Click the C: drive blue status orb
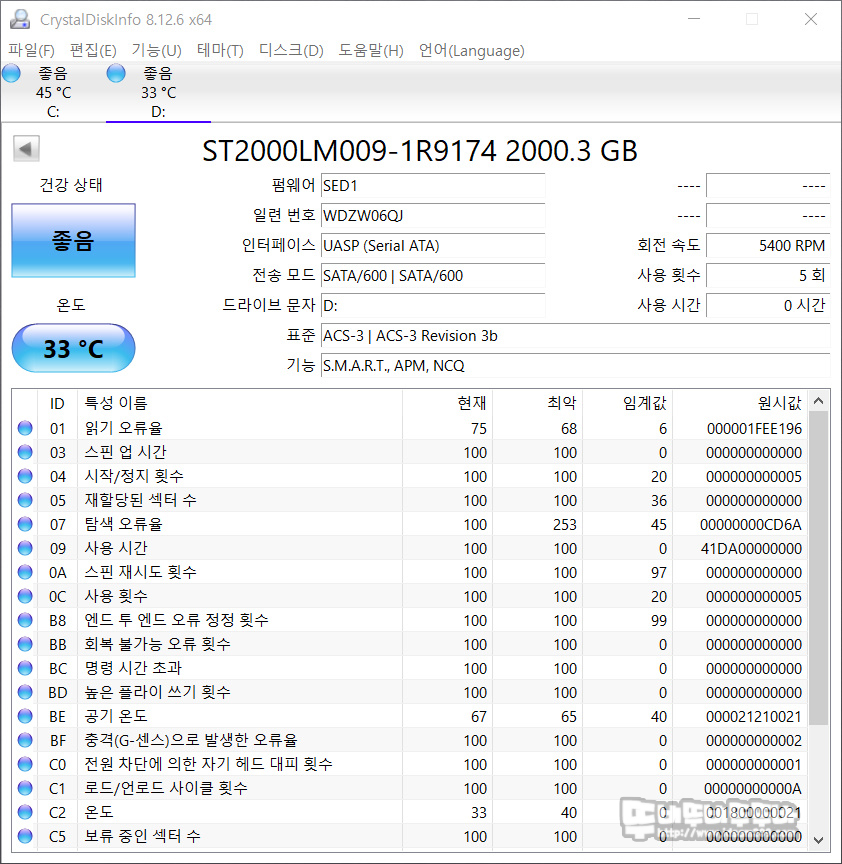Screen dimensions: 842x864 pos(11,73)
